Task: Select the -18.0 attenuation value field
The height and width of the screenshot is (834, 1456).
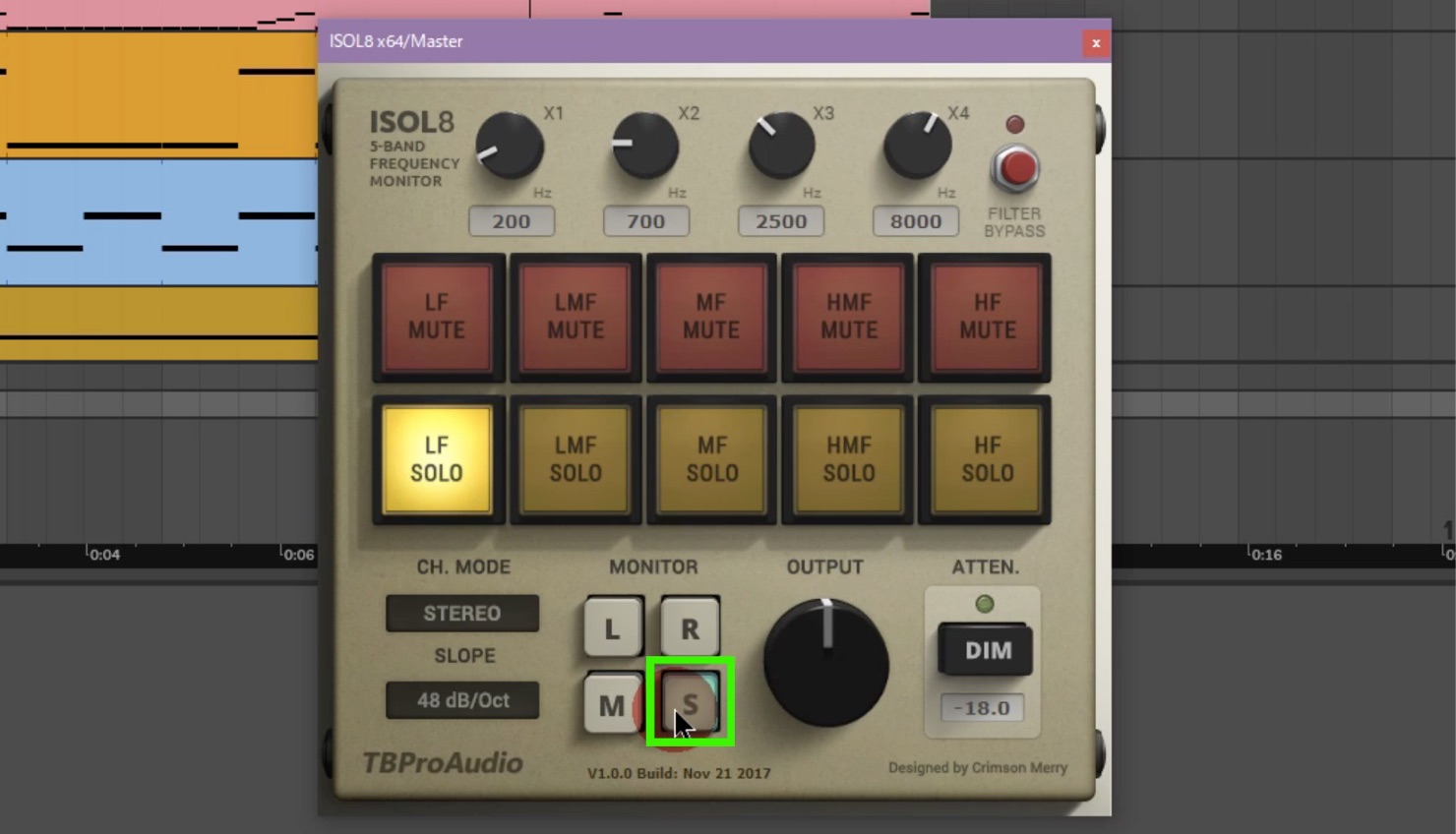Action: coord(982,707)
